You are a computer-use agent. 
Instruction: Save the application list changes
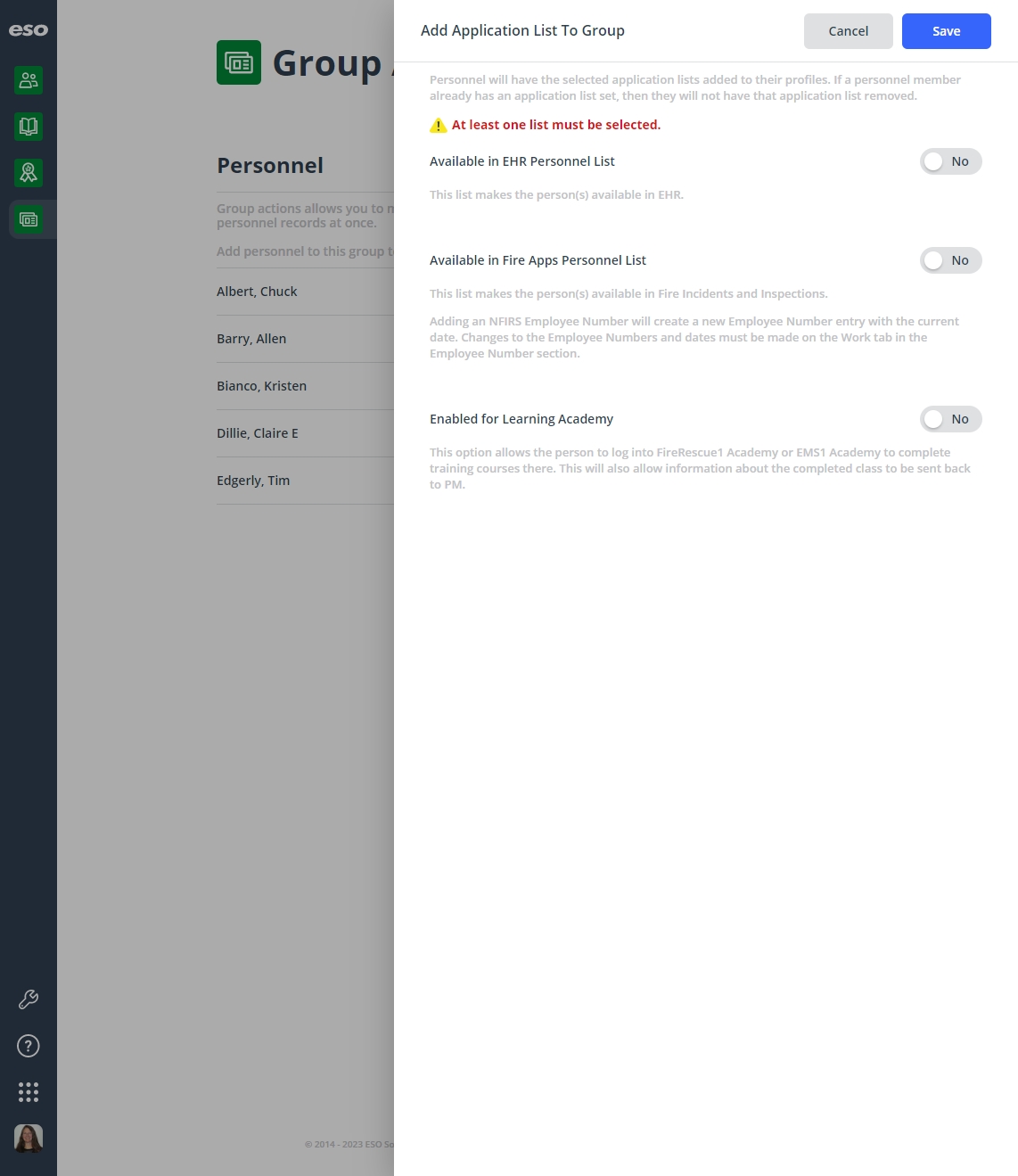[x=946, y=31]
